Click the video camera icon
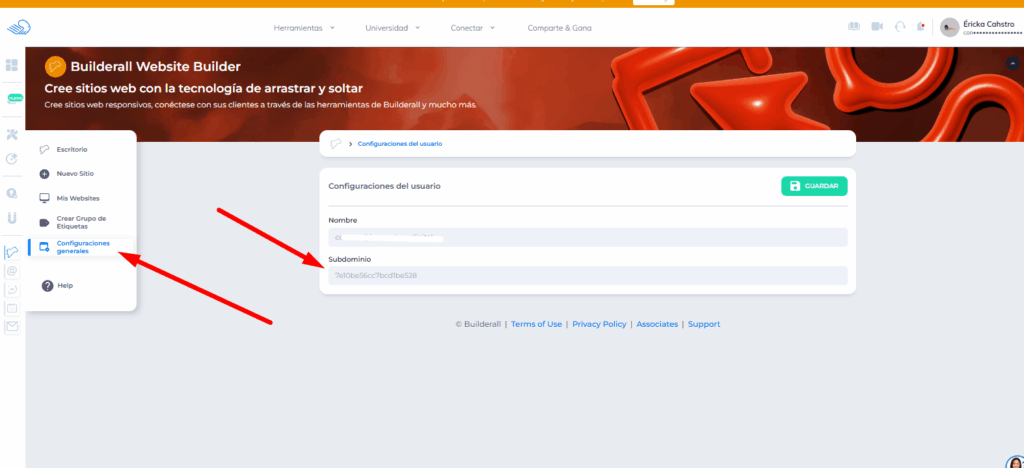 coord(877,27)
